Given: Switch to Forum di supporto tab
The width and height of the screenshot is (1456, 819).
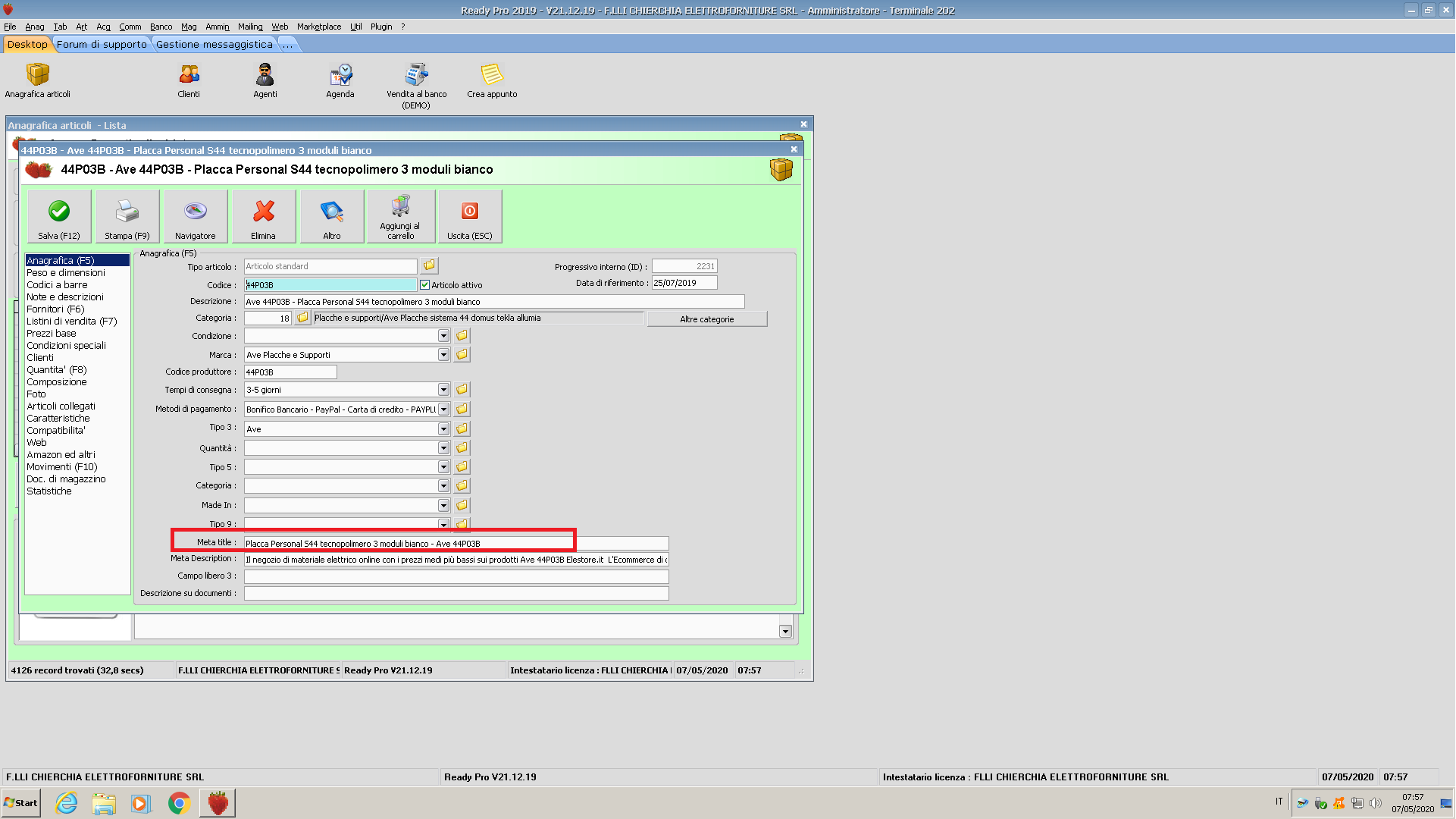Looking at the screenshot, I should [102, 45].
